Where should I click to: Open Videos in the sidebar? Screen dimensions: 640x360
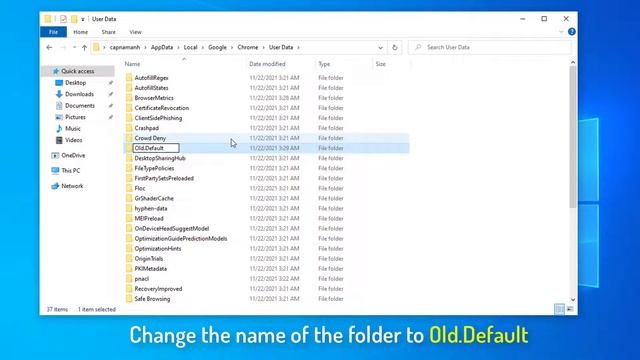73,140
